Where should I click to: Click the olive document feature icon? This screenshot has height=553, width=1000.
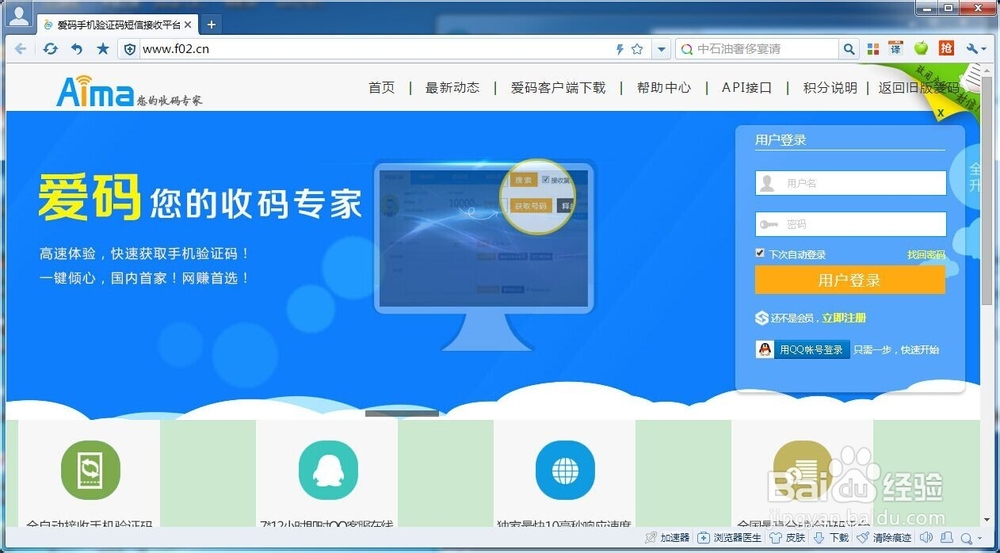tap(803, 470)
